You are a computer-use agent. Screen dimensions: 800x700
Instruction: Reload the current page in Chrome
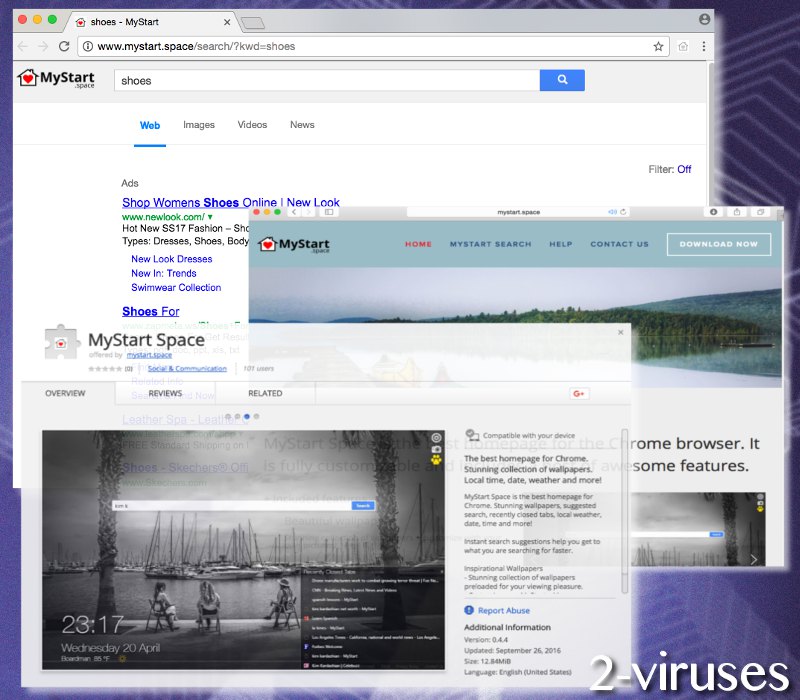click(65, 46)
